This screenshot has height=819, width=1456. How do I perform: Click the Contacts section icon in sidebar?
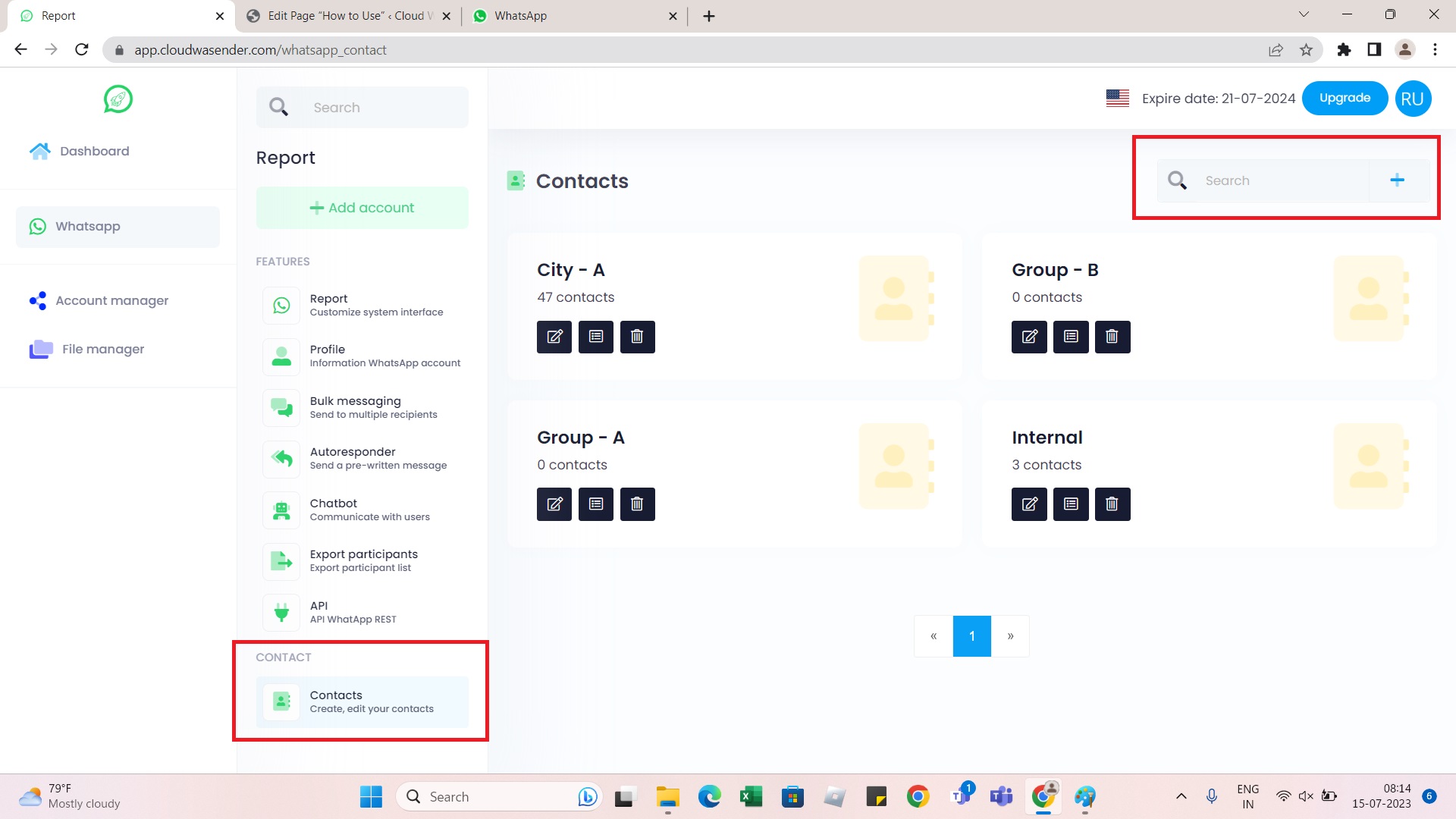281,700
